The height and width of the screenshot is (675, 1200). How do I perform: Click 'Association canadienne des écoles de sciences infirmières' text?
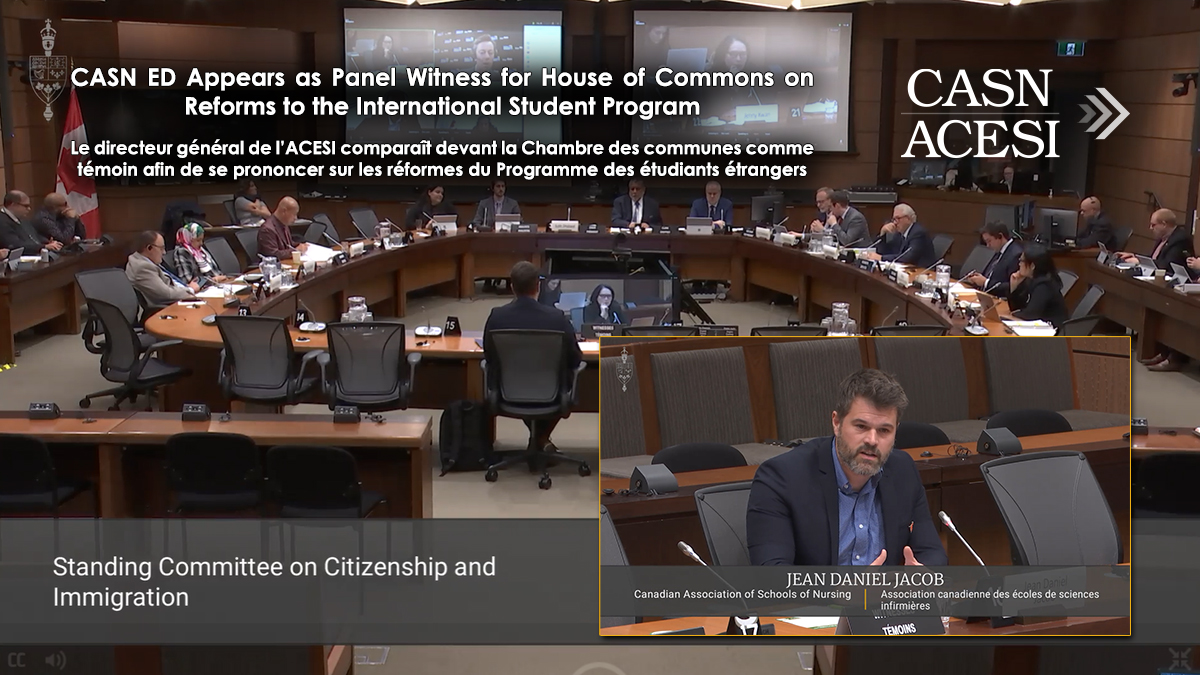989,600
